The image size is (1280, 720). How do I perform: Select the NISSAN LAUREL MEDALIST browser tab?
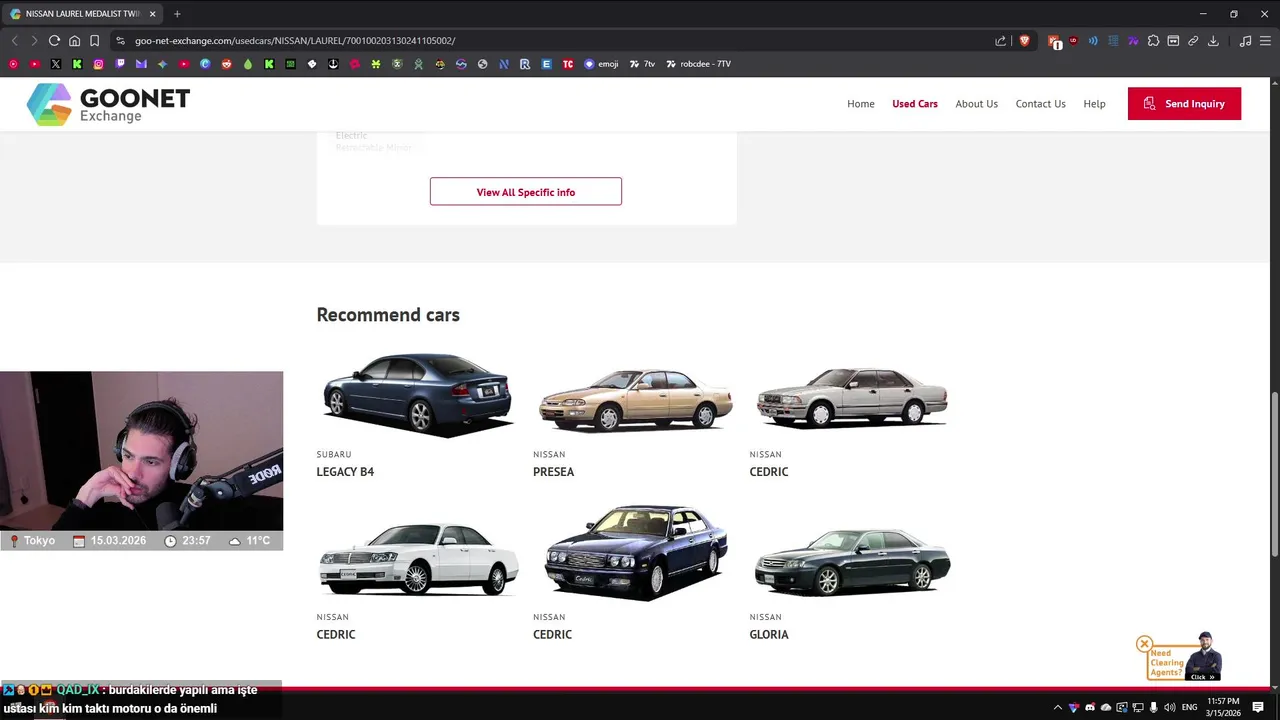tap(83, 14)
